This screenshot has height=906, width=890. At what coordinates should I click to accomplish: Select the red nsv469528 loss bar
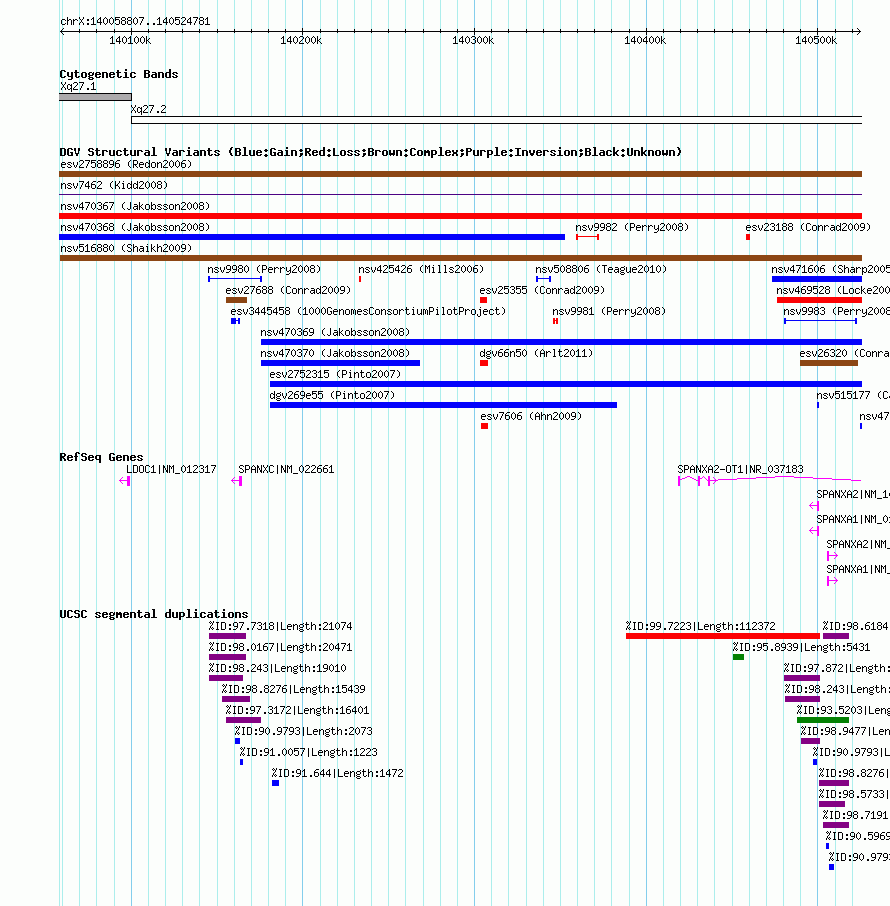point(819,300)
